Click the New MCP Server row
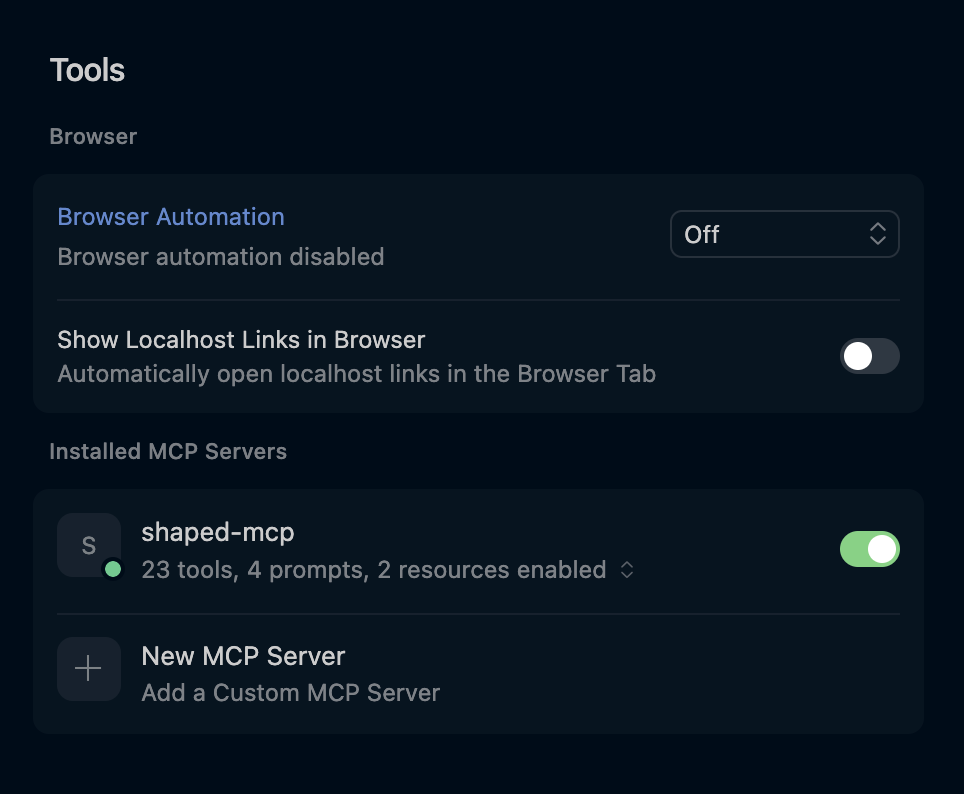The width and height of the screenshot is (964, 794). 242,656
